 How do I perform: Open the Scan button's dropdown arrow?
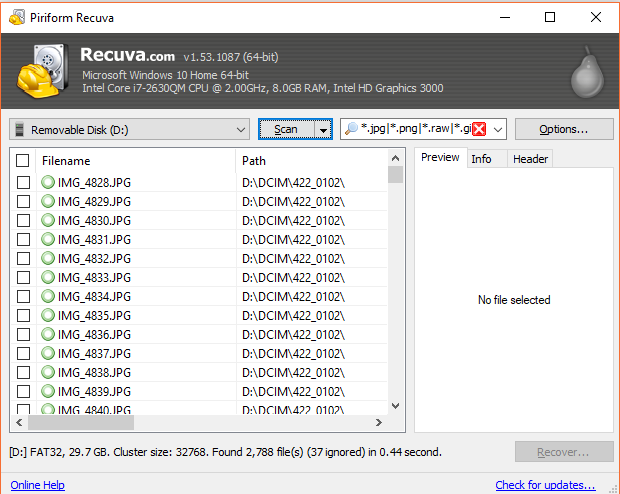pos(323,129)
